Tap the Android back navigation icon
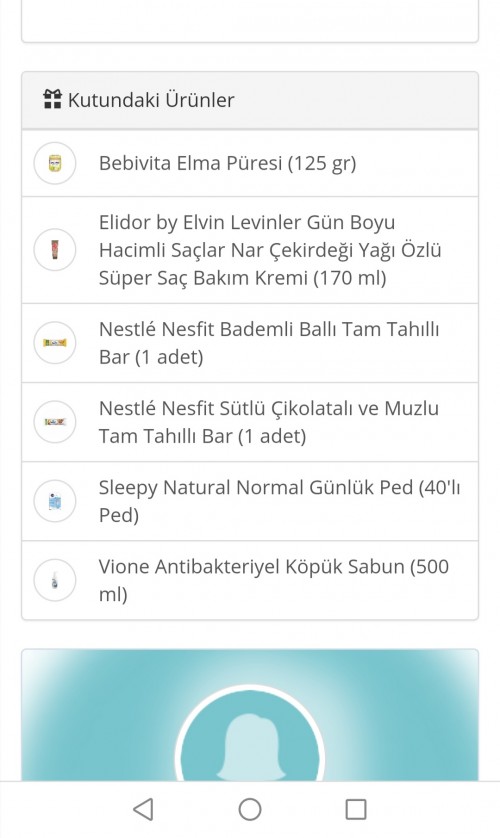 click(143, 809)
